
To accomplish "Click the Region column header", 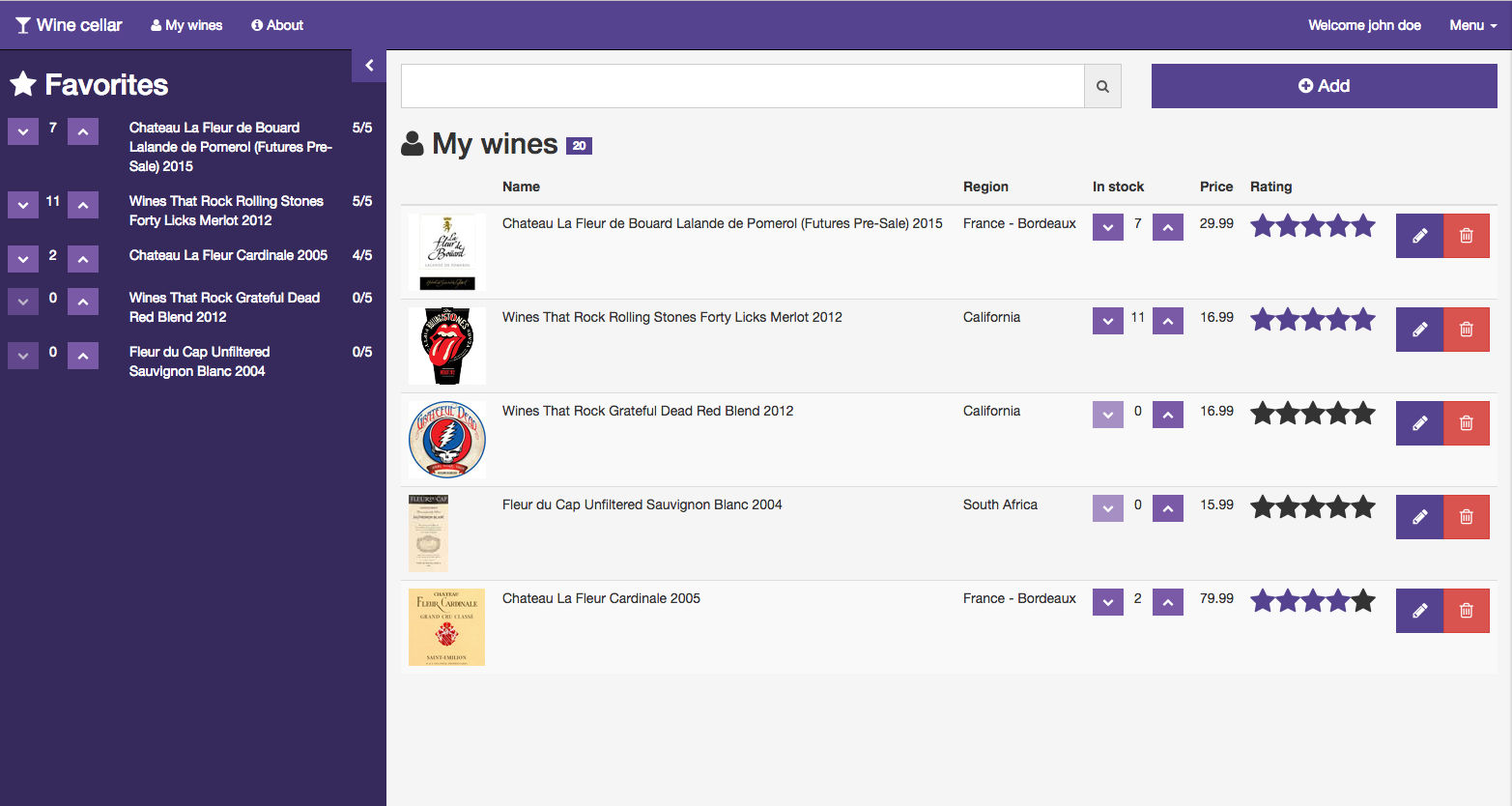I will [x=985, y=187].
